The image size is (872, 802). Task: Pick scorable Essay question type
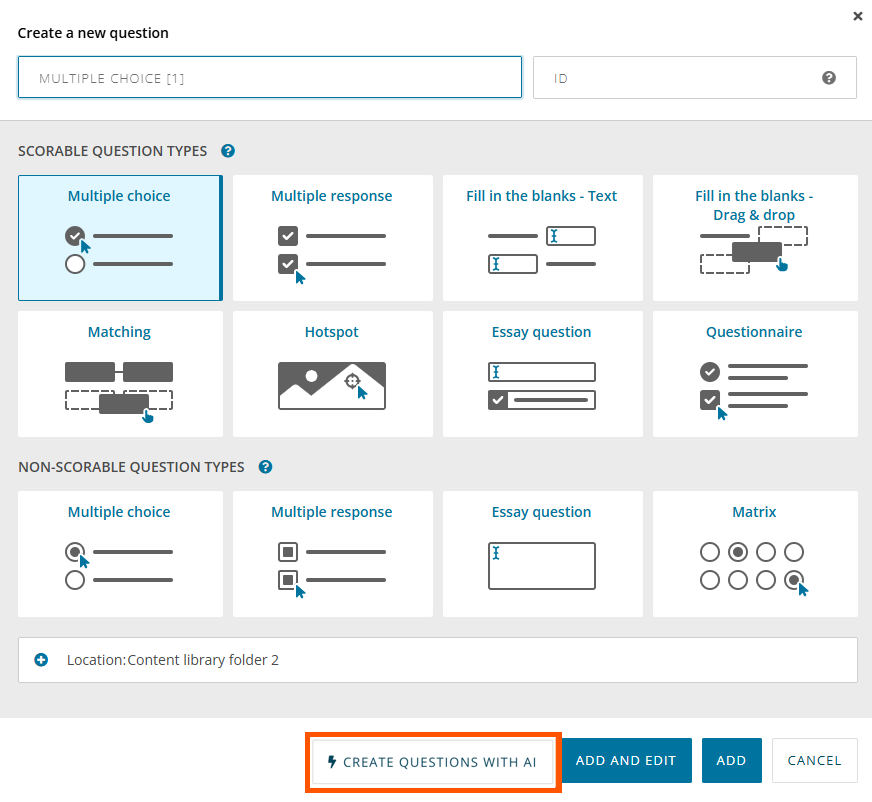coord(542,374)
